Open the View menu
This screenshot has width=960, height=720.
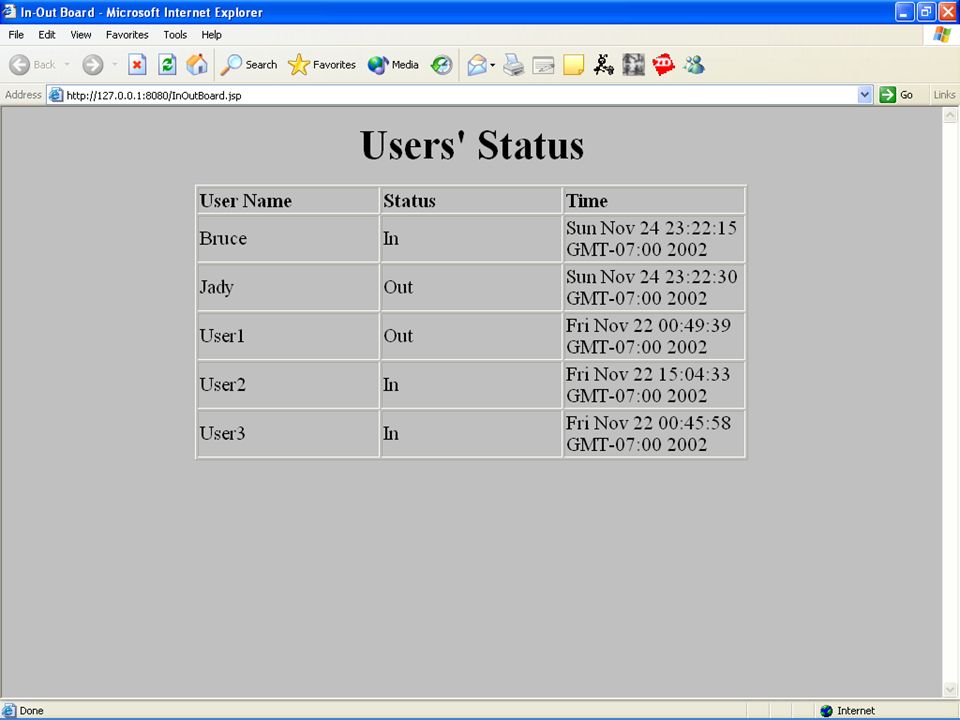pyautogui.click(x=81, y=35)
